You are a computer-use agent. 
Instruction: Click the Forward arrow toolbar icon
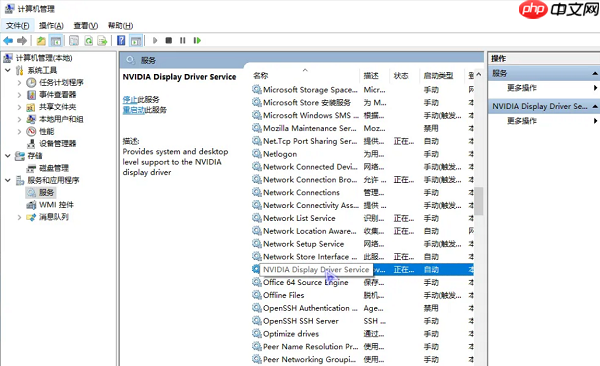(x=22, y=40)
